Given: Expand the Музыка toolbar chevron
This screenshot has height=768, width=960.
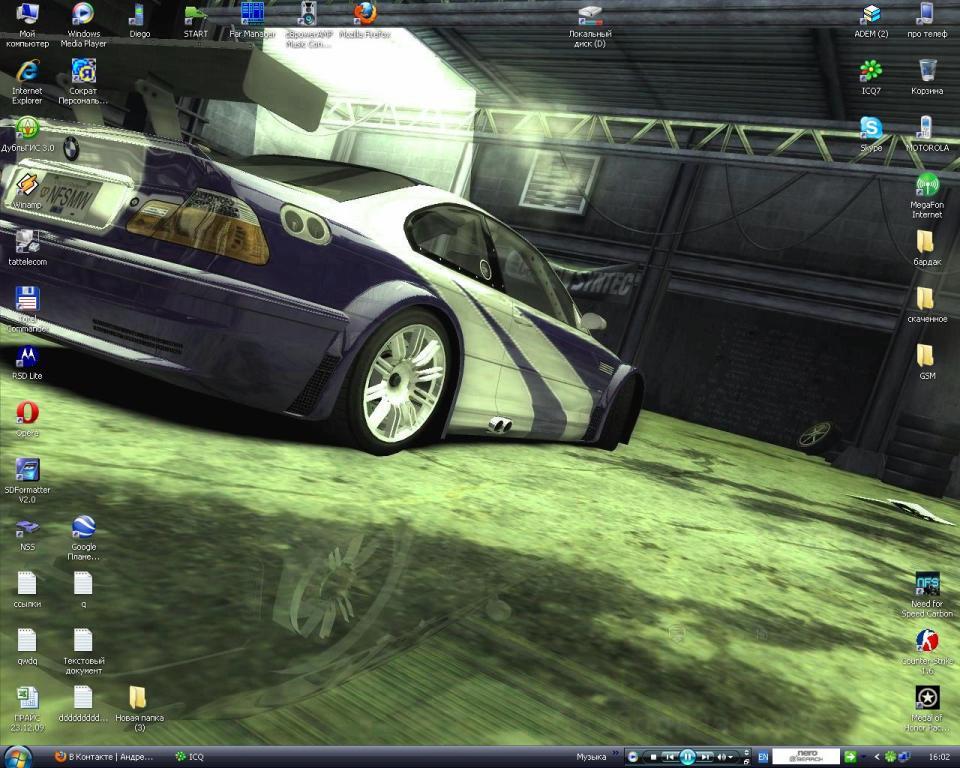Looking at the screenshot, I should click(616, 753).
